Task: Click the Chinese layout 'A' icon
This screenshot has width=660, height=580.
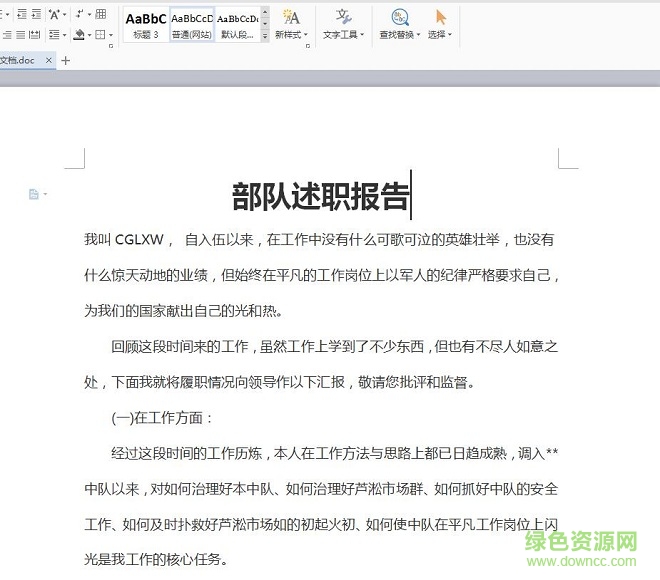Action: point(54,14)
